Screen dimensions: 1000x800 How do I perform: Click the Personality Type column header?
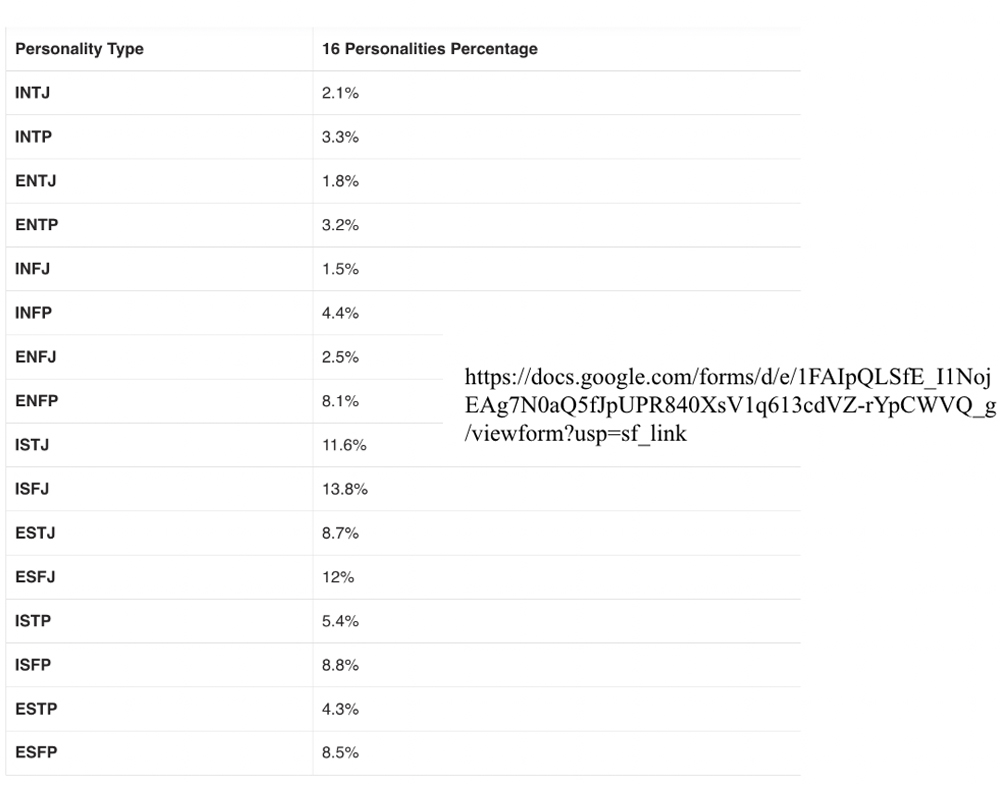click(x=79, y=49)
